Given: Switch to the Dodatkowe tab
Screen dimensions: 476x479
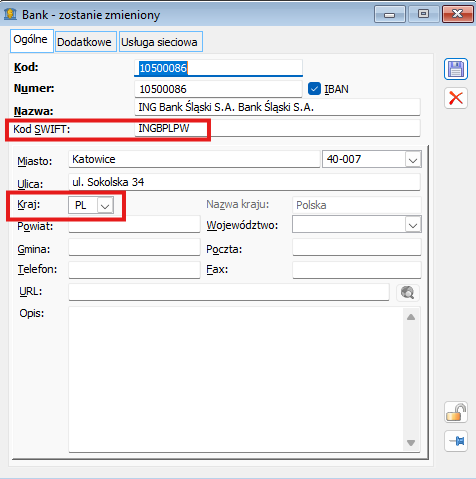Looking at the screenshot, I should click(85, 42).
